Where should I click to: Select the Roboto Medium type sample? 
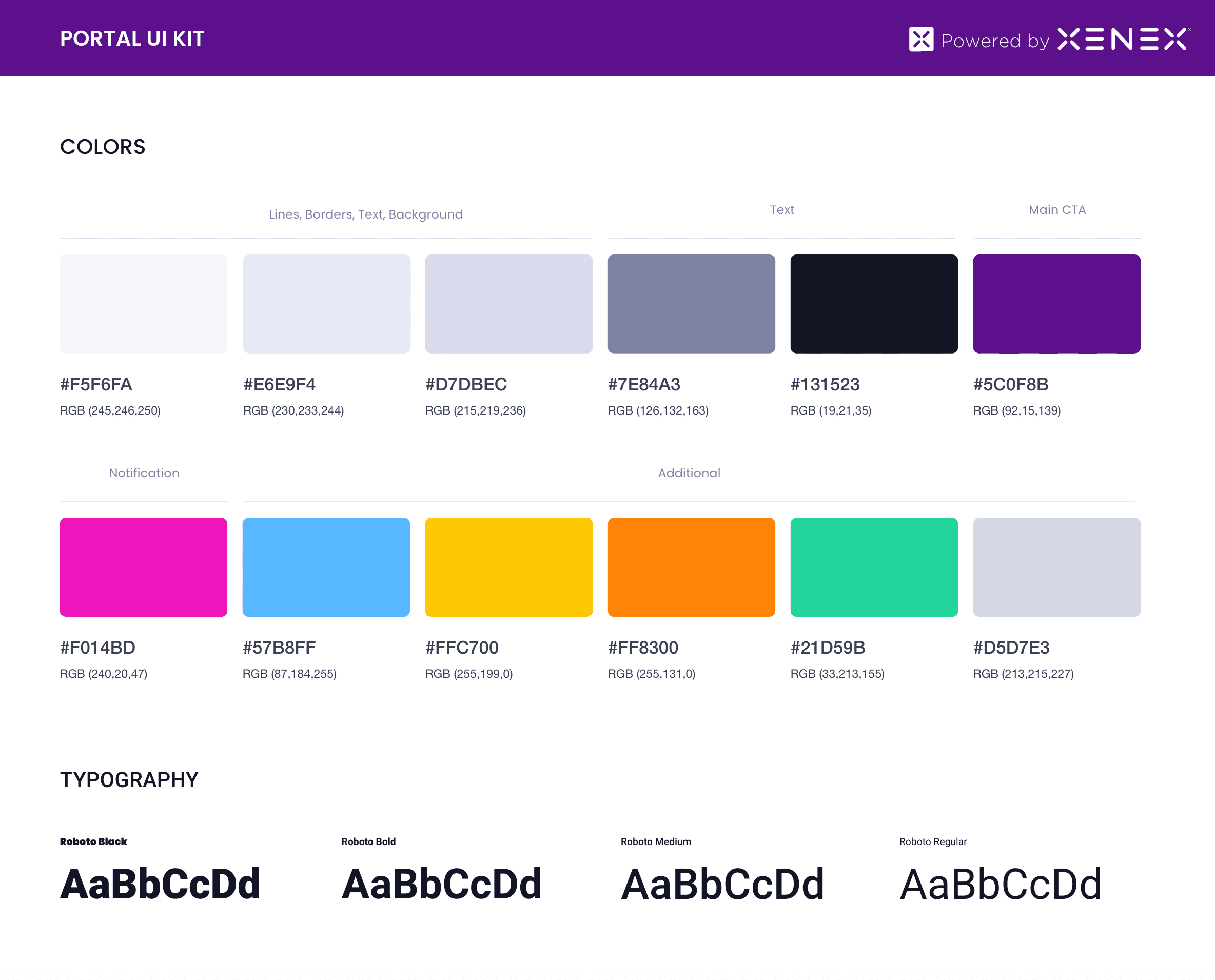pos(722,884)
